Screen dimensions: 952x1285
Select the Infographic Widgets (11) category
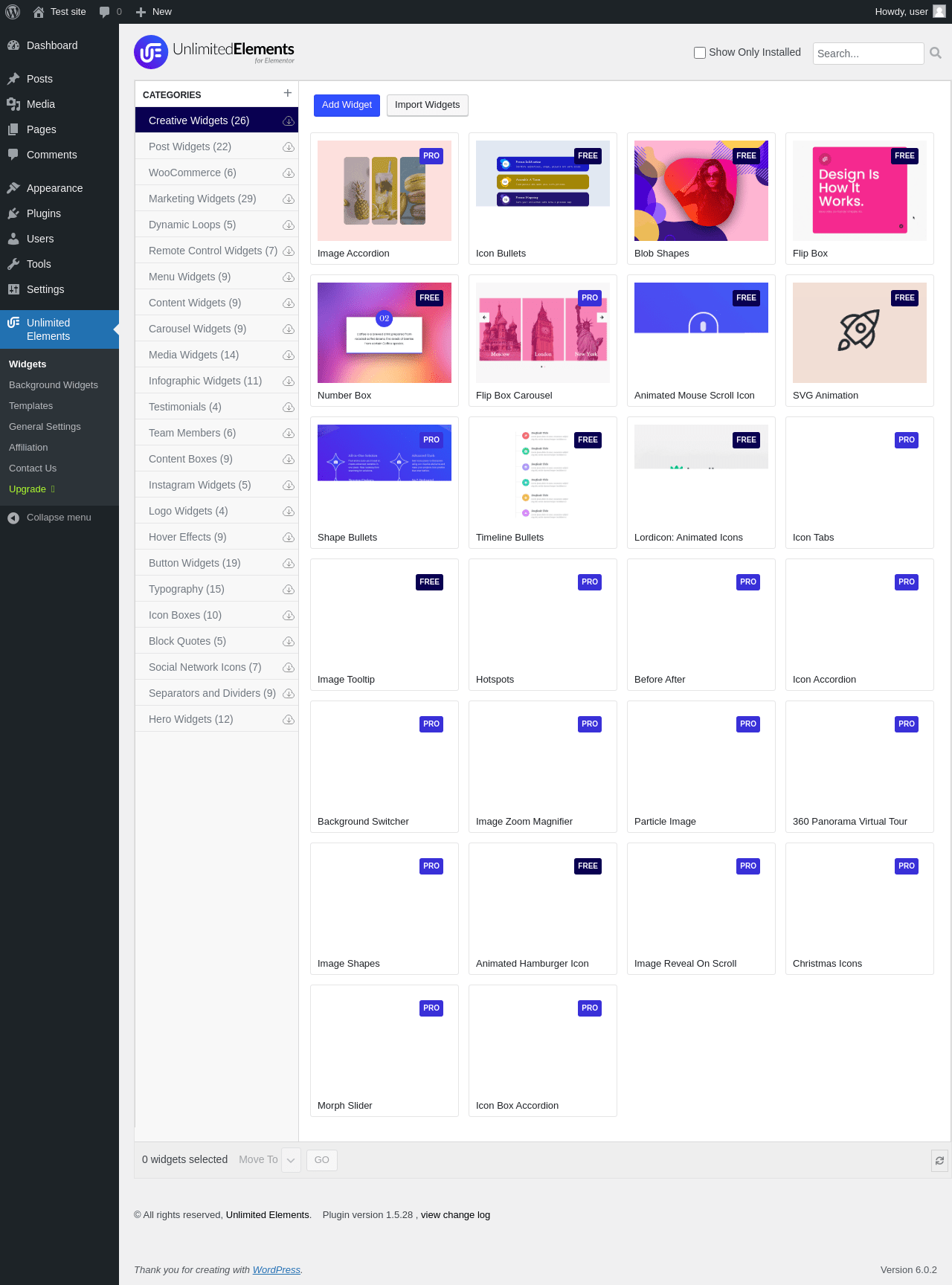tap(216, 381)
